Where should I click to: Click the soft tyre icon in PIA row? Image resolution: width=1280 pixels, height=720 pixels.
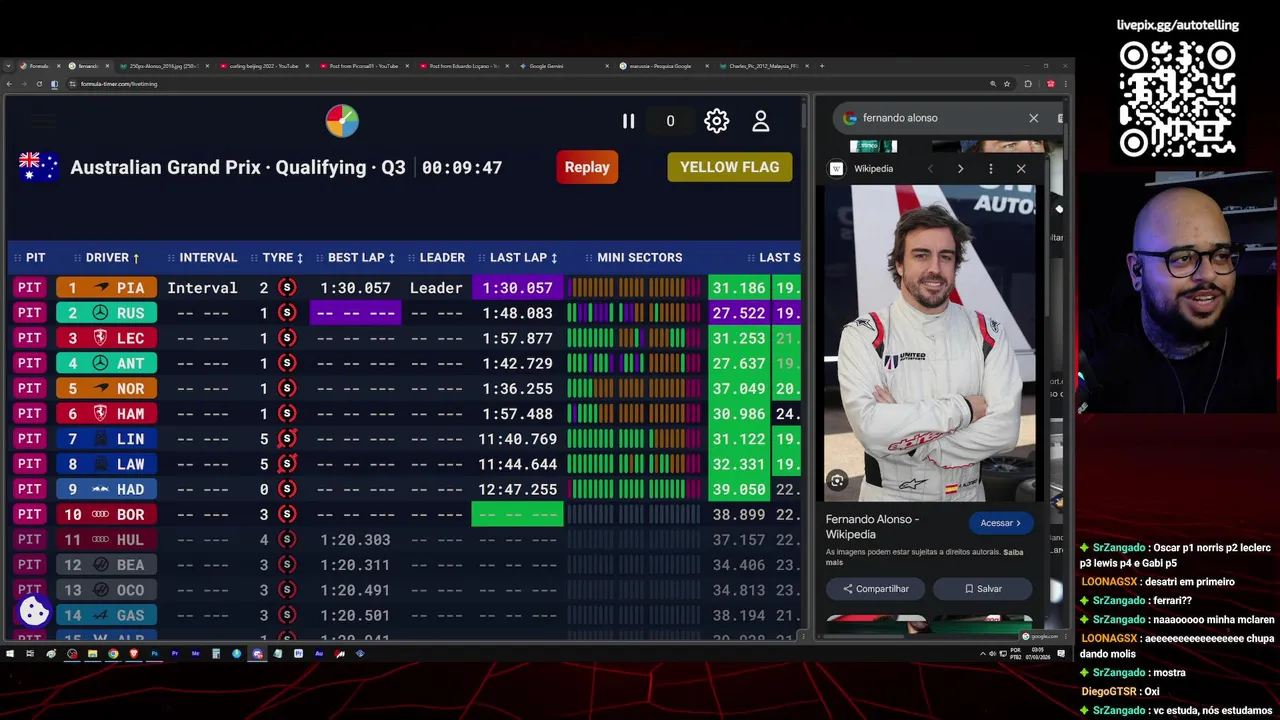pos(288,288)
